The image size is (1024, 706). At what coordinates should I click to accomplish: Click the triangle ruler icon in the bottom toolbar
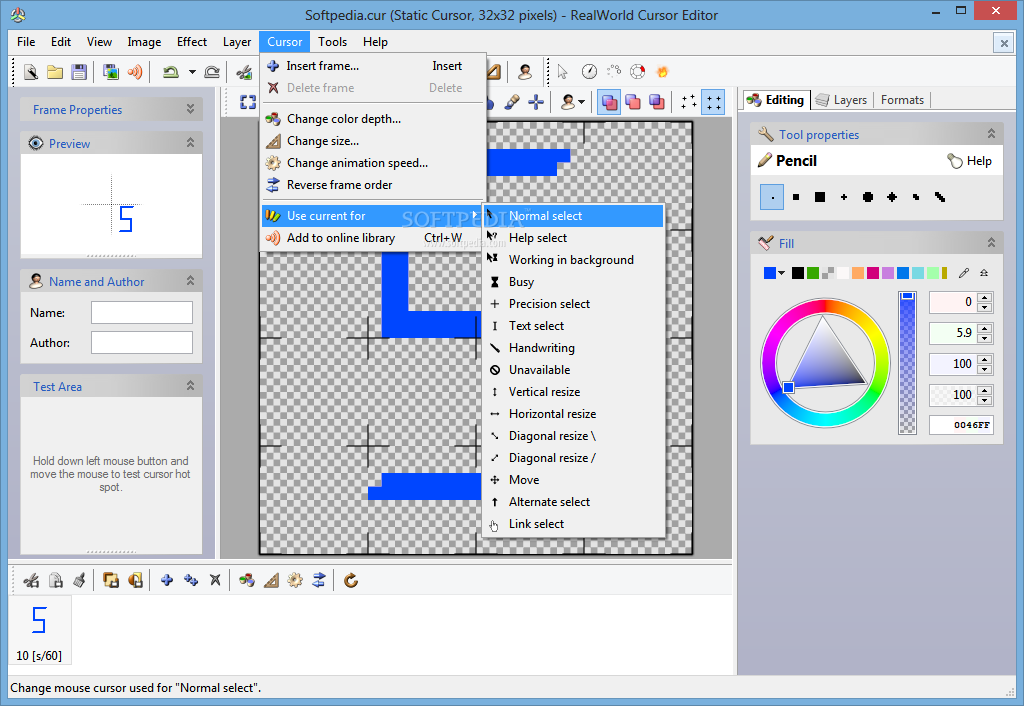[271, 580]
